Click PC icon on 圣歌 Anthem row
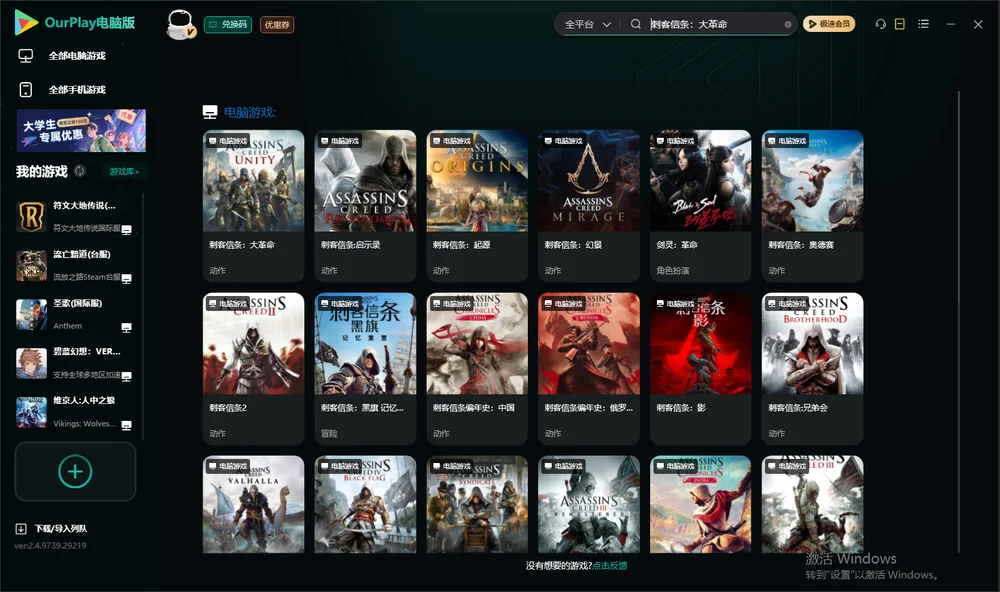This screenshot has width=1000, height=592. pyautogui.click(x=126, y=327)
